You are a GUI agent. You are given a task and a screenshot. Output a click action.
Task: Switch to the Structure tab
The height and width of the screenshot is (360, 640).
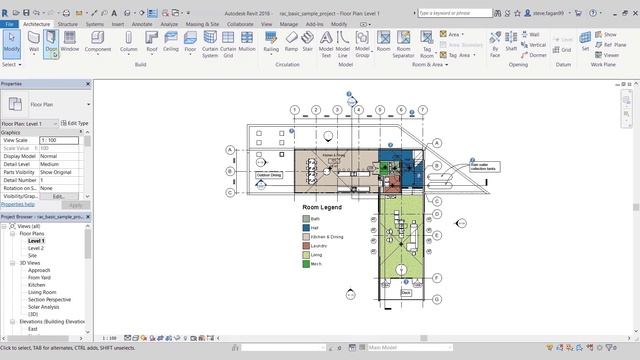(67, 24)
